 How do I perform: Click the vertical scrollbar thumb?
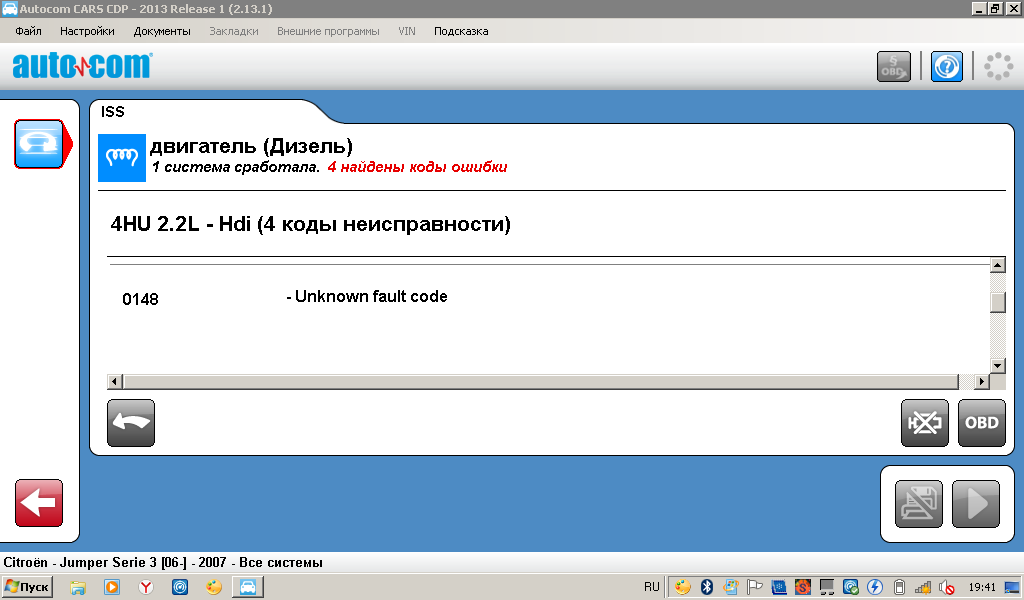(997, 302)
